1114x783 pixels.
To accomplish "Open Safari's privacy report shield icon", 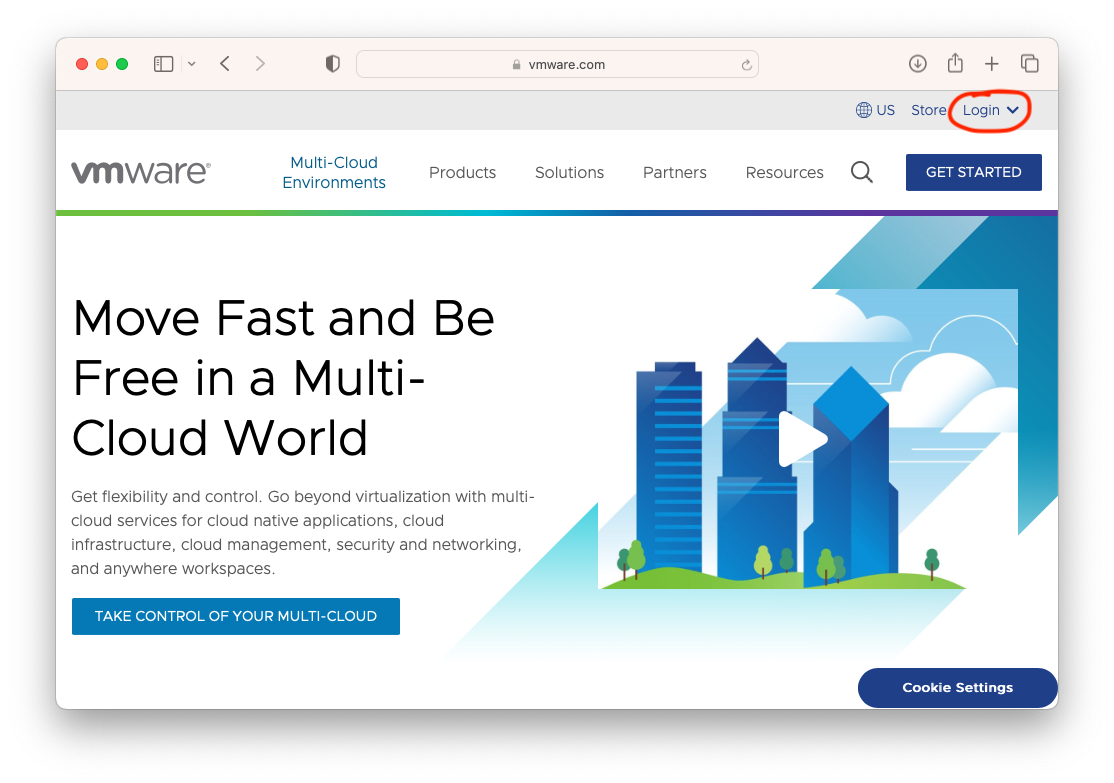I will 331,63.
